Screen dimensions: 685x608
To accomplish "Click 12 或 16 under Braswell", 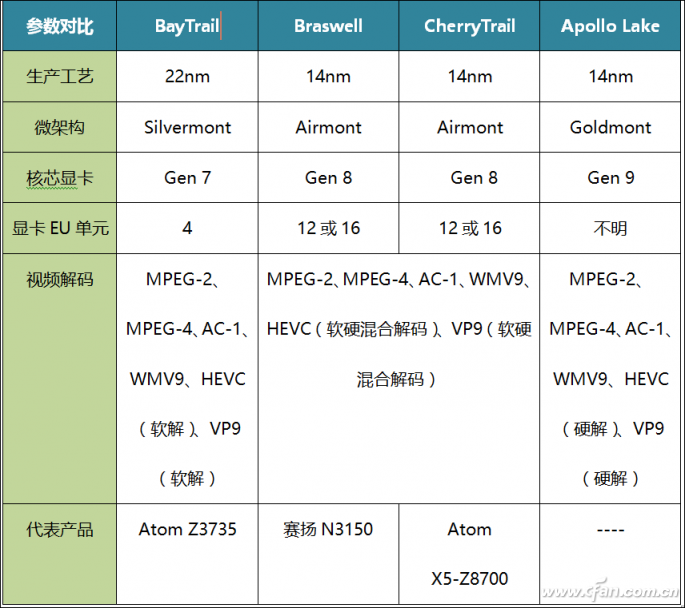I will [328, 228].
